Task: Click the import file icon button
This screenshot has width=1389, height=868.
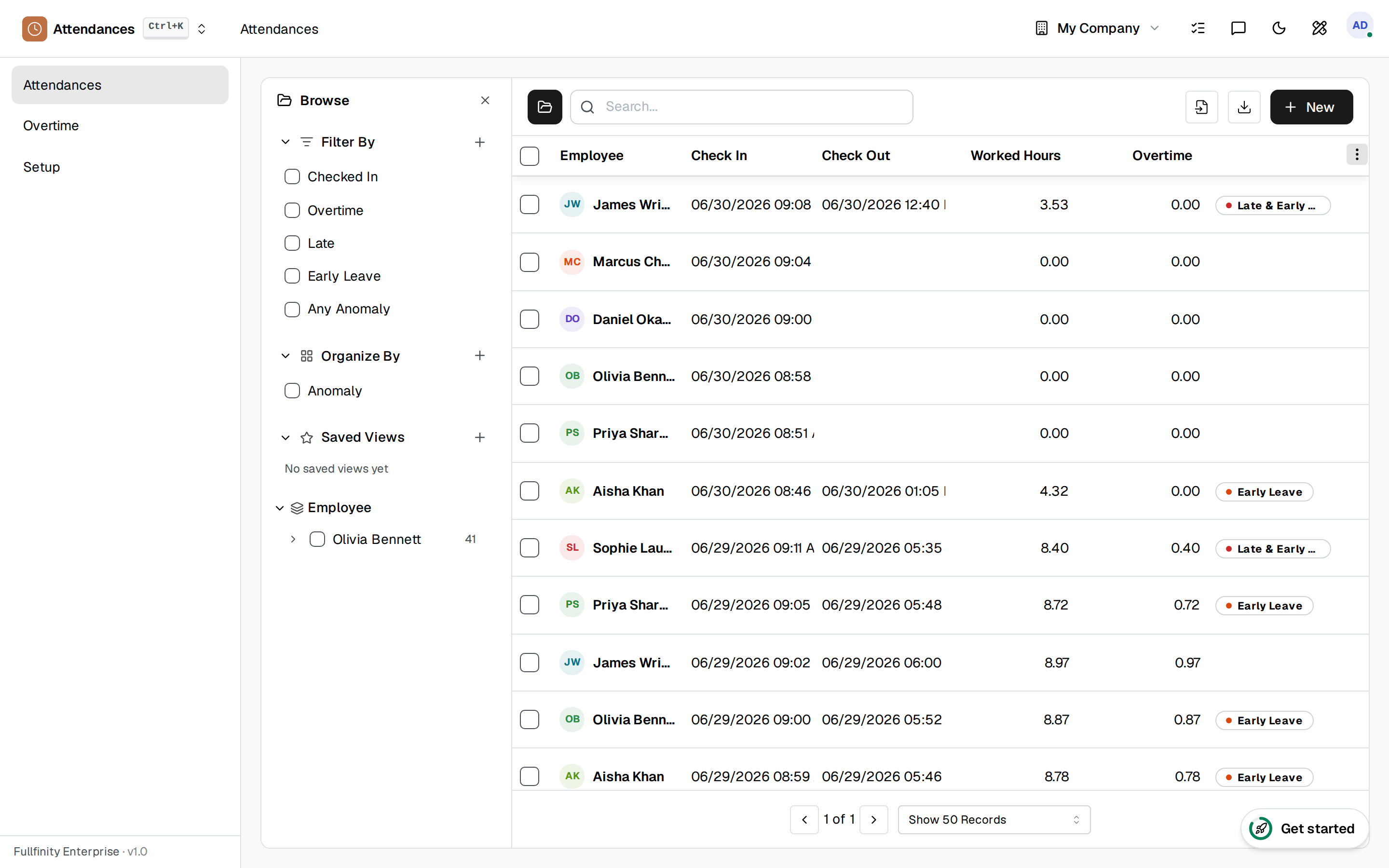Action: pos(1201,107)
